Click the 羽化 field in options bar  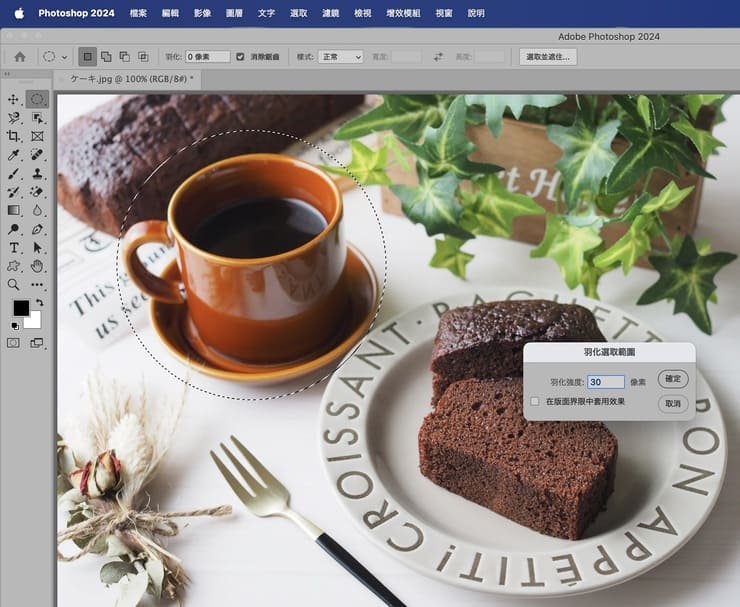(x=208, y=57)
